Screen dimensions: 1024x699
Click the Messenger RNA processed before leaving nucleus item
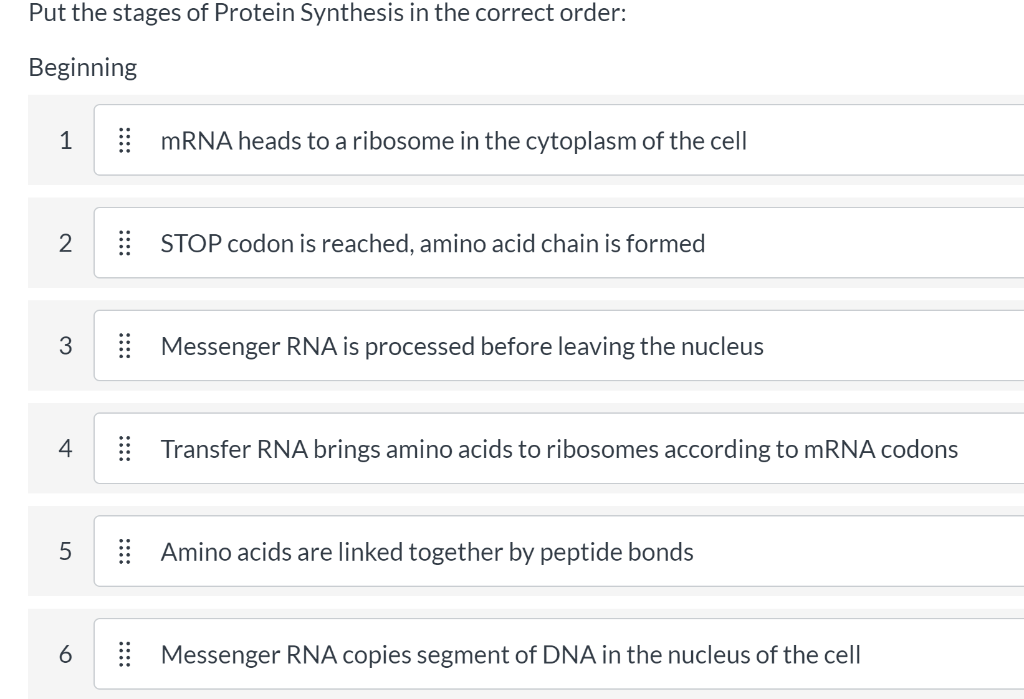point(462,346)
